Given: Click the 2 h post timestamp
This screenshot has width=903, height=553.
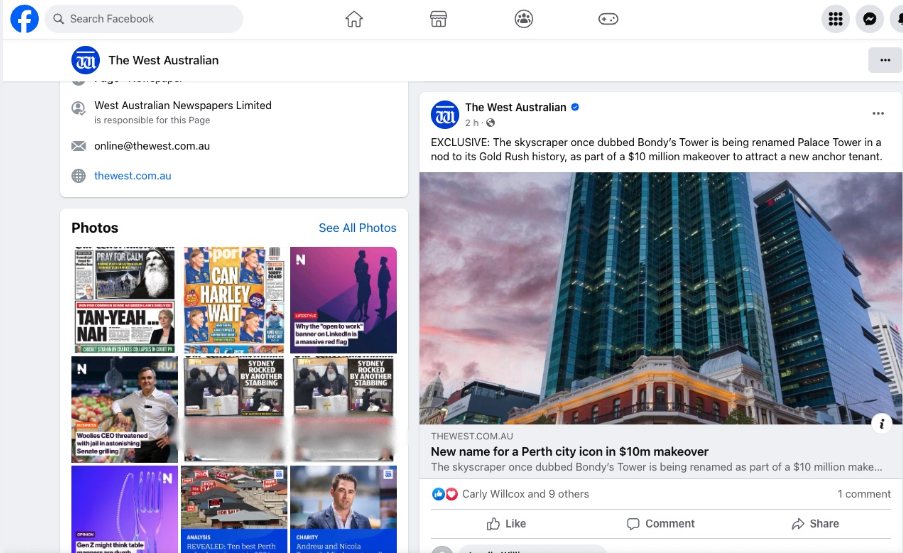Looking at the screenshot, I should coord(471,123).
